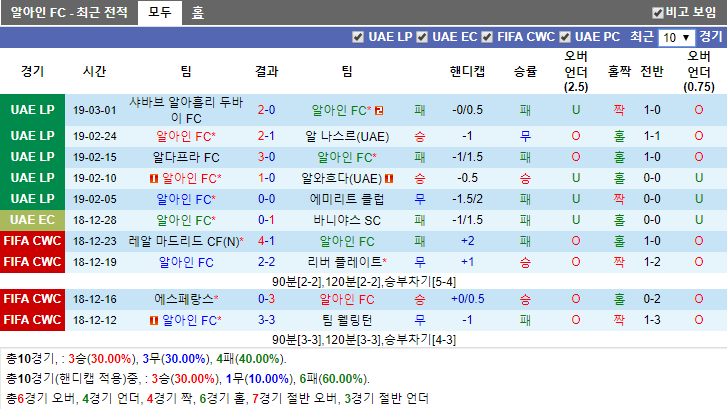
Task: Select handicap value -1.5/2
Action: pyautogui.click(x=467, y=199)
